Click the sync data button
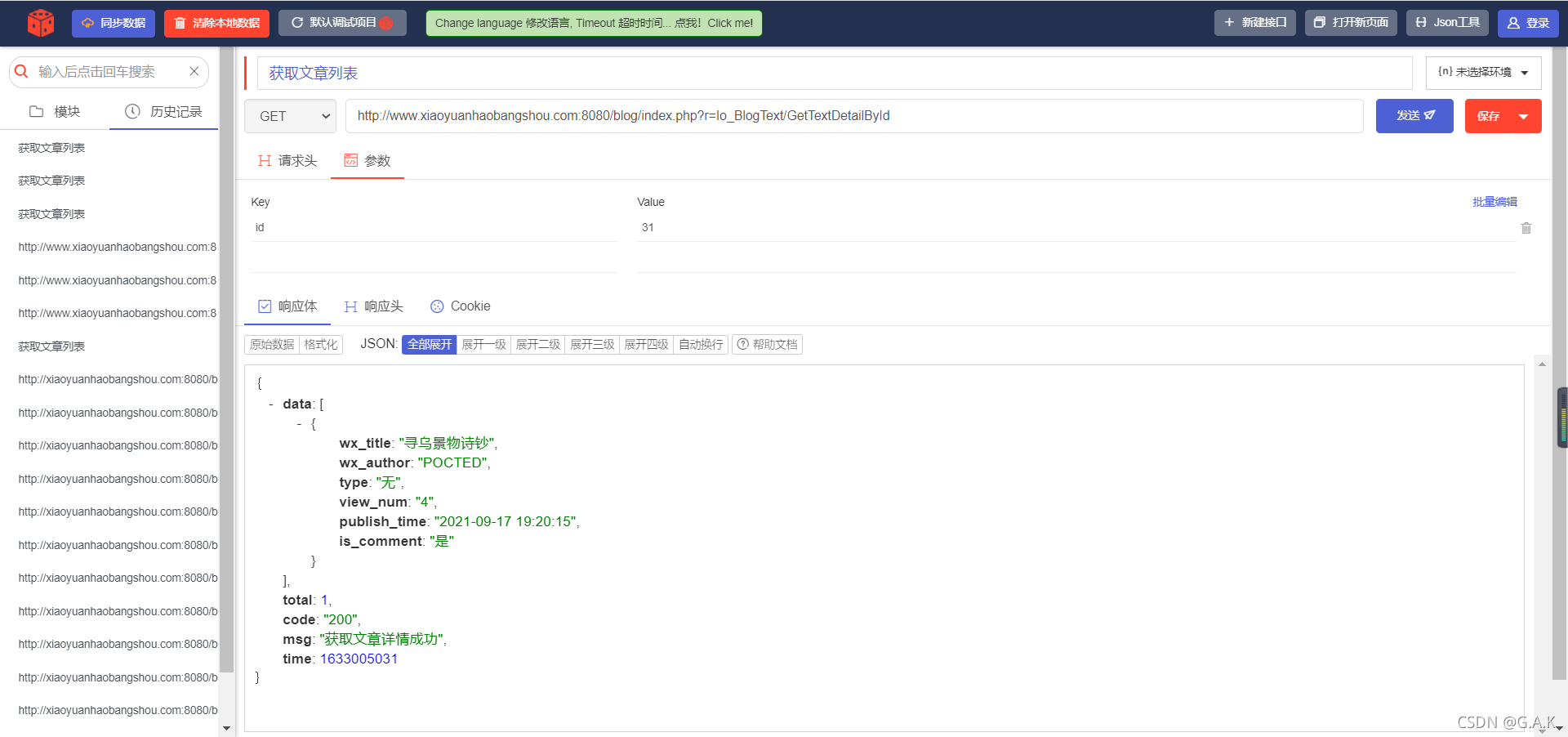The height and width of the screenshot is (737, 1568). (x=114, y=23)
